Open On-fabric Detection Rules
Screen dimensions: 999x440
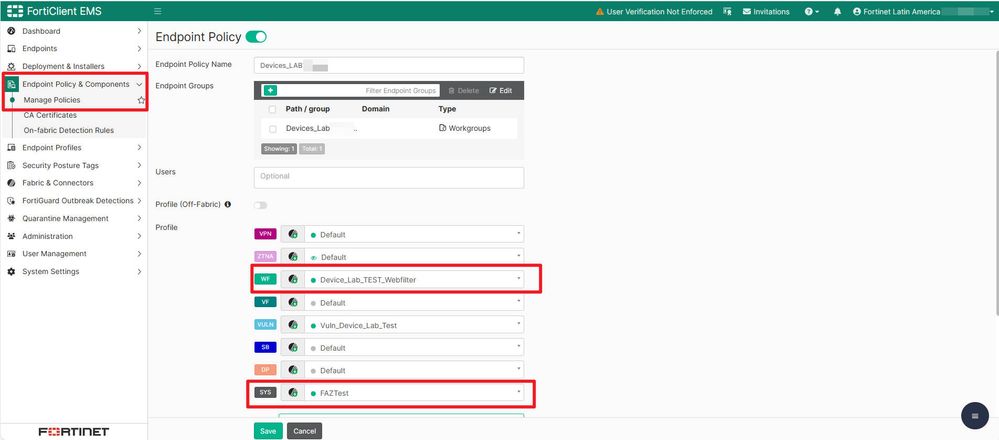click(69, 130)
